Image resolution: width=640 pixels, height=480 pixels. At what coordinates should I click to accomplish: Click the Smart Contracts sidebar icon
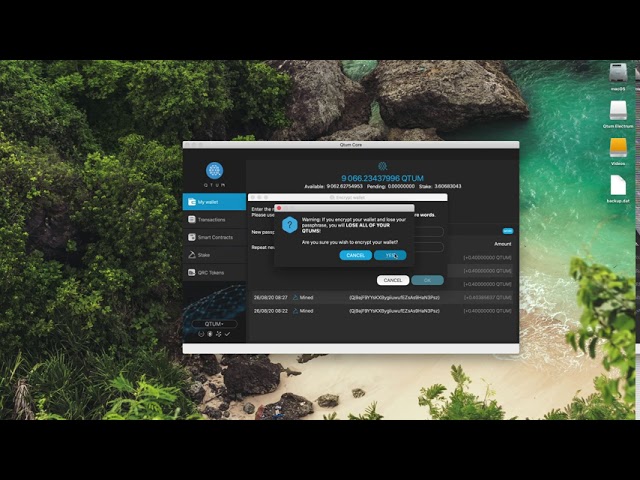(192, 237)
